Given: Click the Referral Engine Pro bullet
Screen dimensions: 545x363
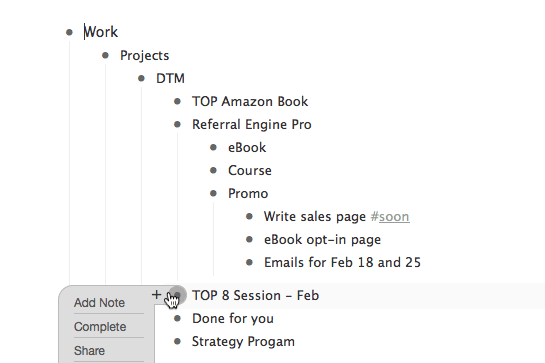Looking at the screenshot, I should pos(177,124).
